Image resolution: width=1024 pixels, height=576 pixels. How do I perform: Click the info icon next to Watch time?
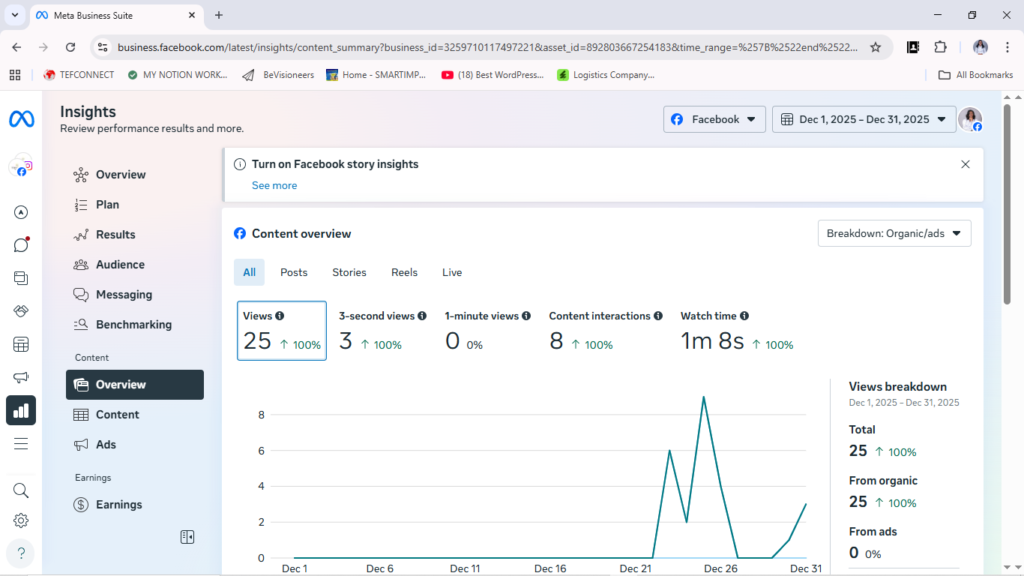pos(745,316)
